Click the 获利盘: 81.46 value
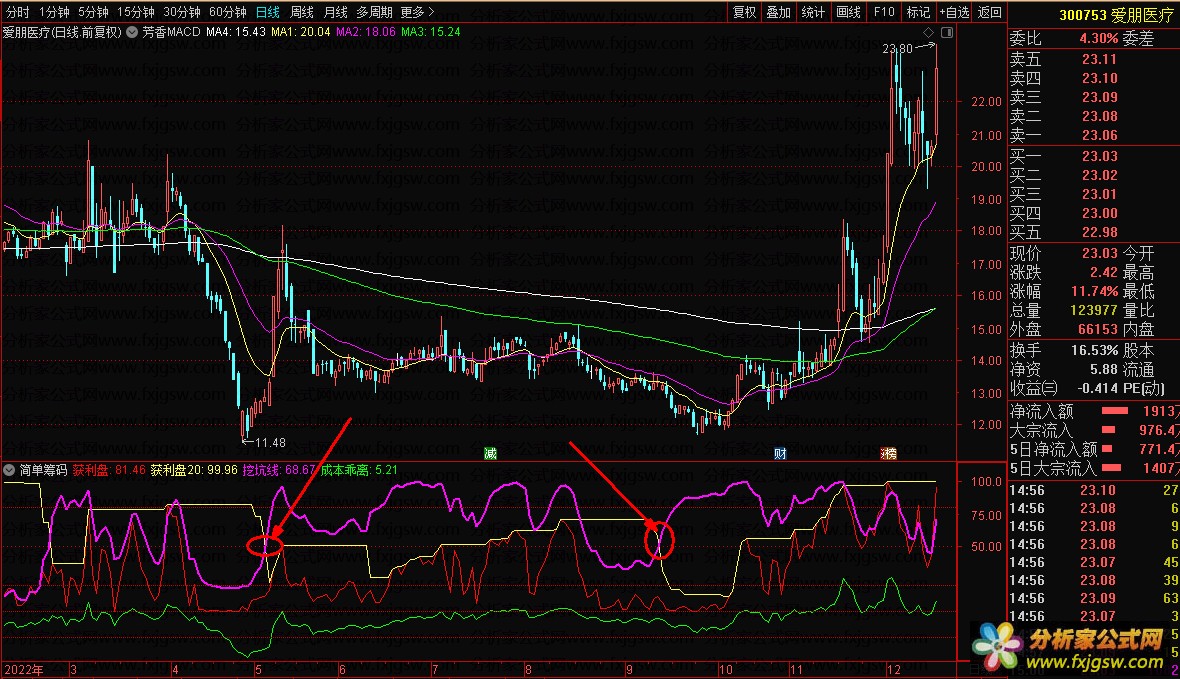 click(x=109, y=470)
